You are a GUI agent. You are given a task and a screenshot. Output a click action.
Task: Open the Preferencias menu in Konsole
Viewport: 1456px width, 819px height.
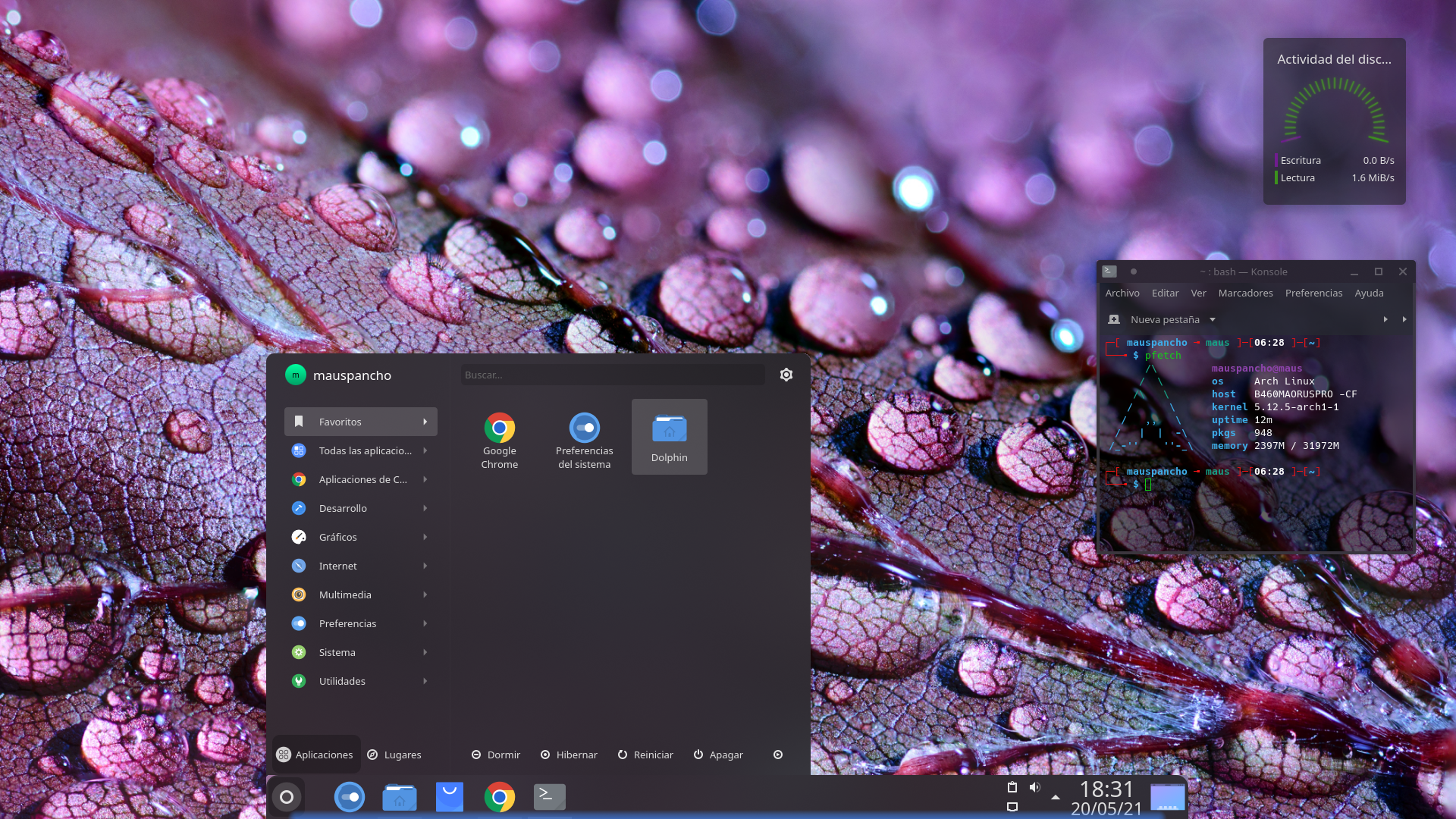tap(1313, 293)
